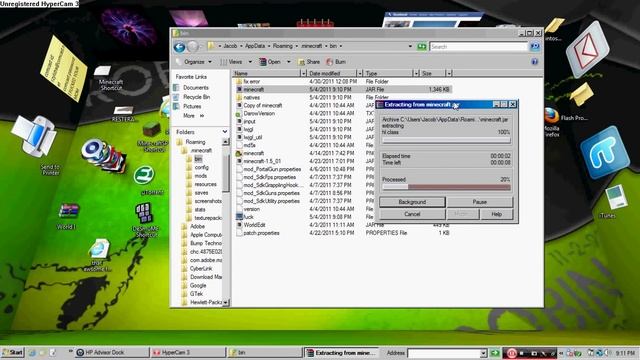Click the taskbar Address input field
The image size is (640, 360).
pos(444,353)
